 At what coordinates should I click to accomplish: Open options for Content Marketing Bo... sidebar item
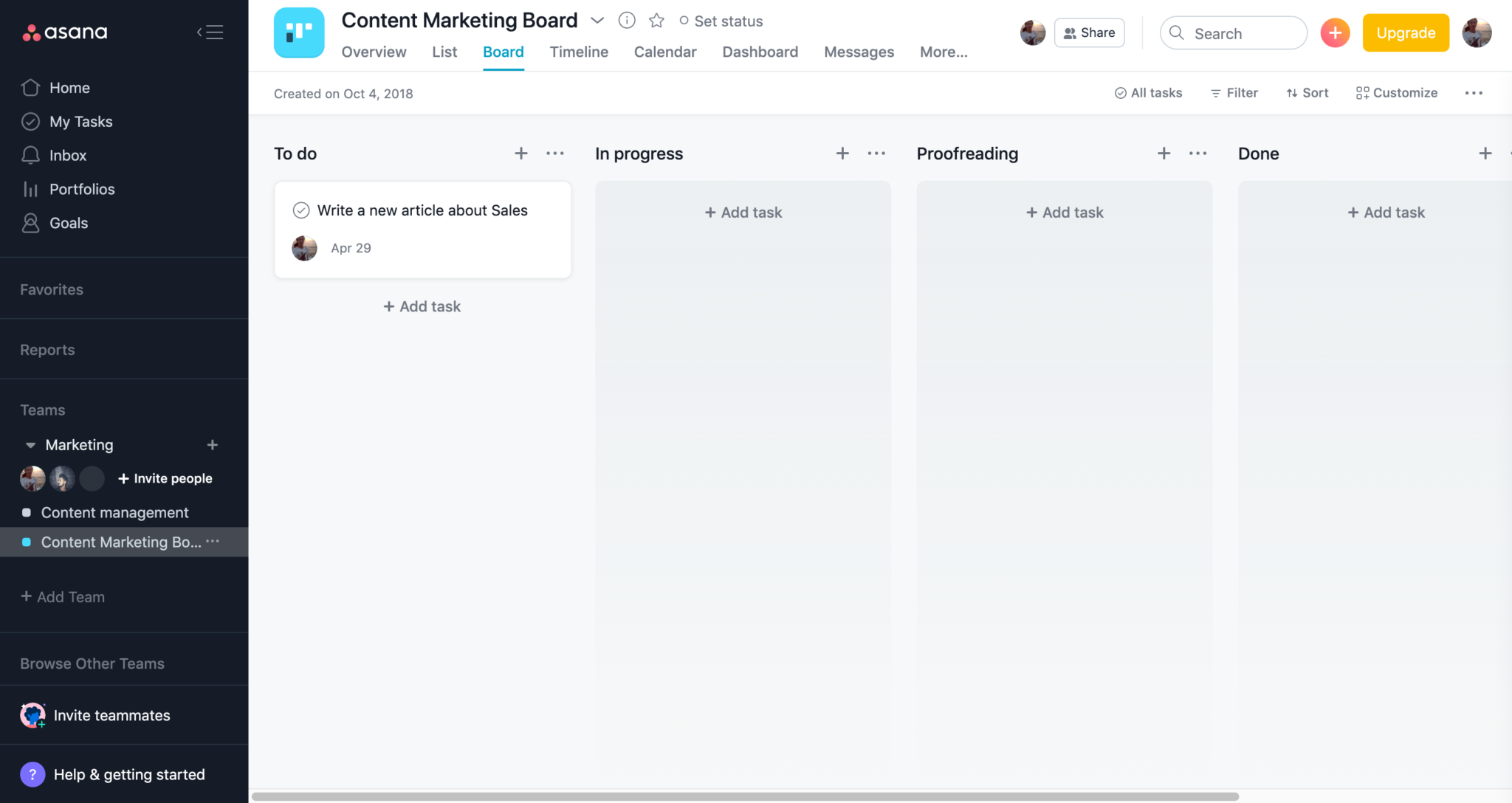coord(213,542)
